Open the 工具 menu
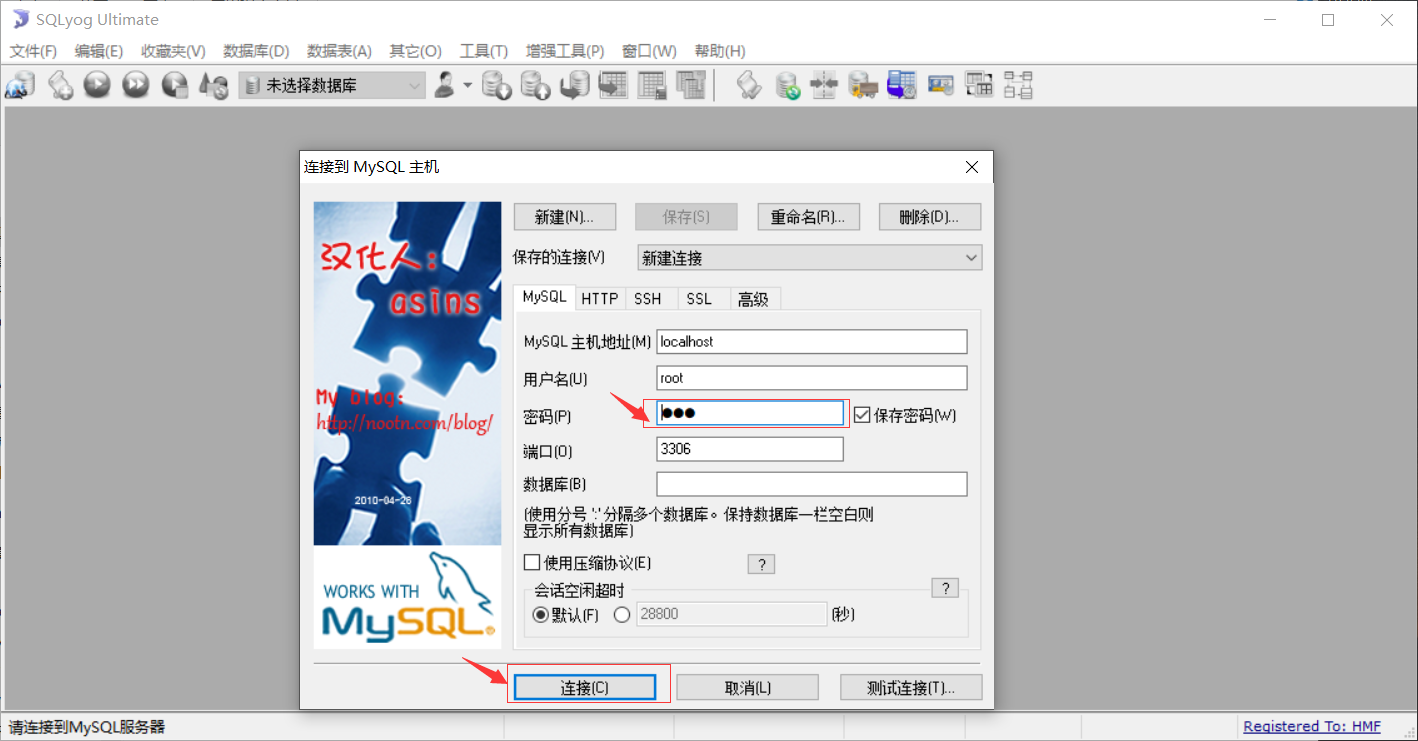The width and height of the screenshot is (1418, 741). (483, 51)
